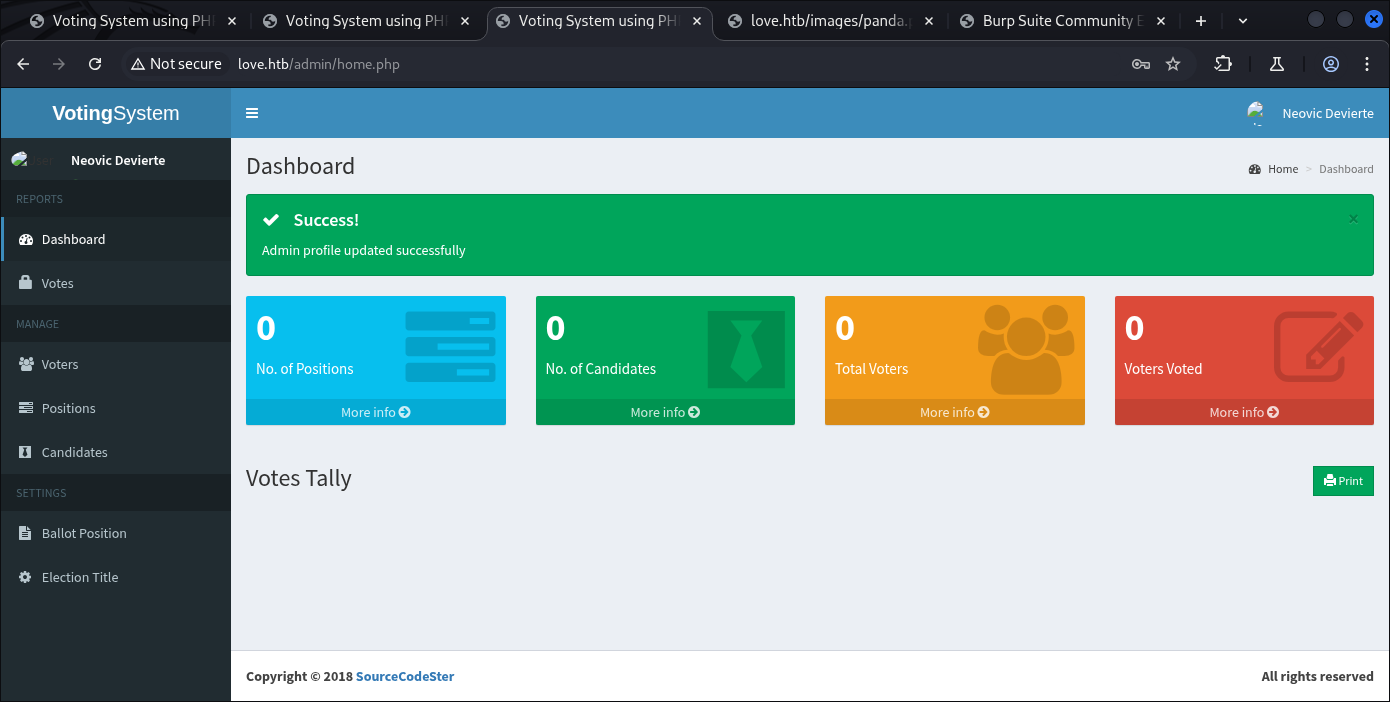Image resolution: width=1390 pixels, height=702 pixels.
Task: Click the Ballot Position file icon
Action: pyautogui.click(x=26, y=533)
